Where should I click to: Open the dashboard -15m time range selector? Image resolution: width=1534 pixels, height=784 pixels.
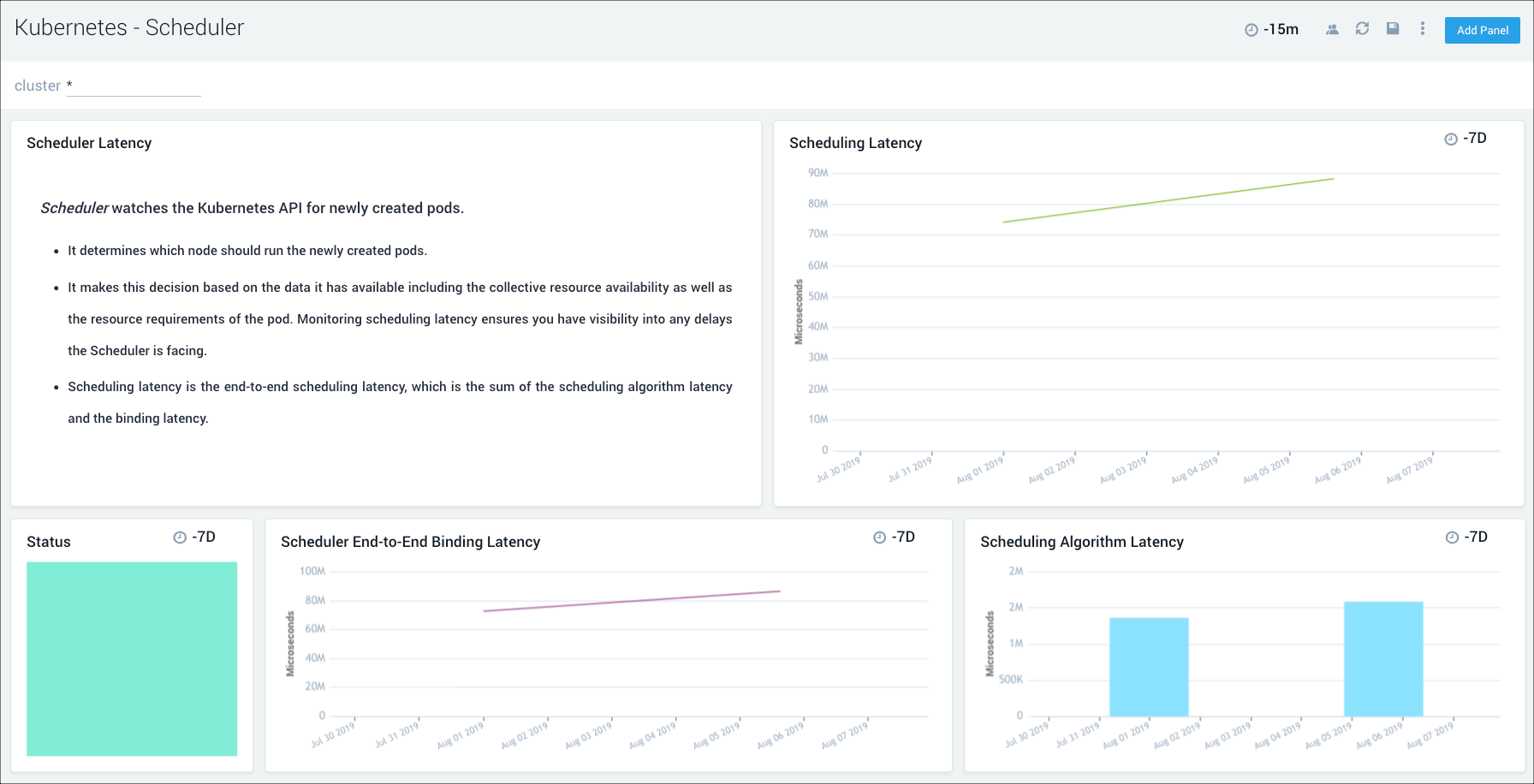coord(1272,30)
